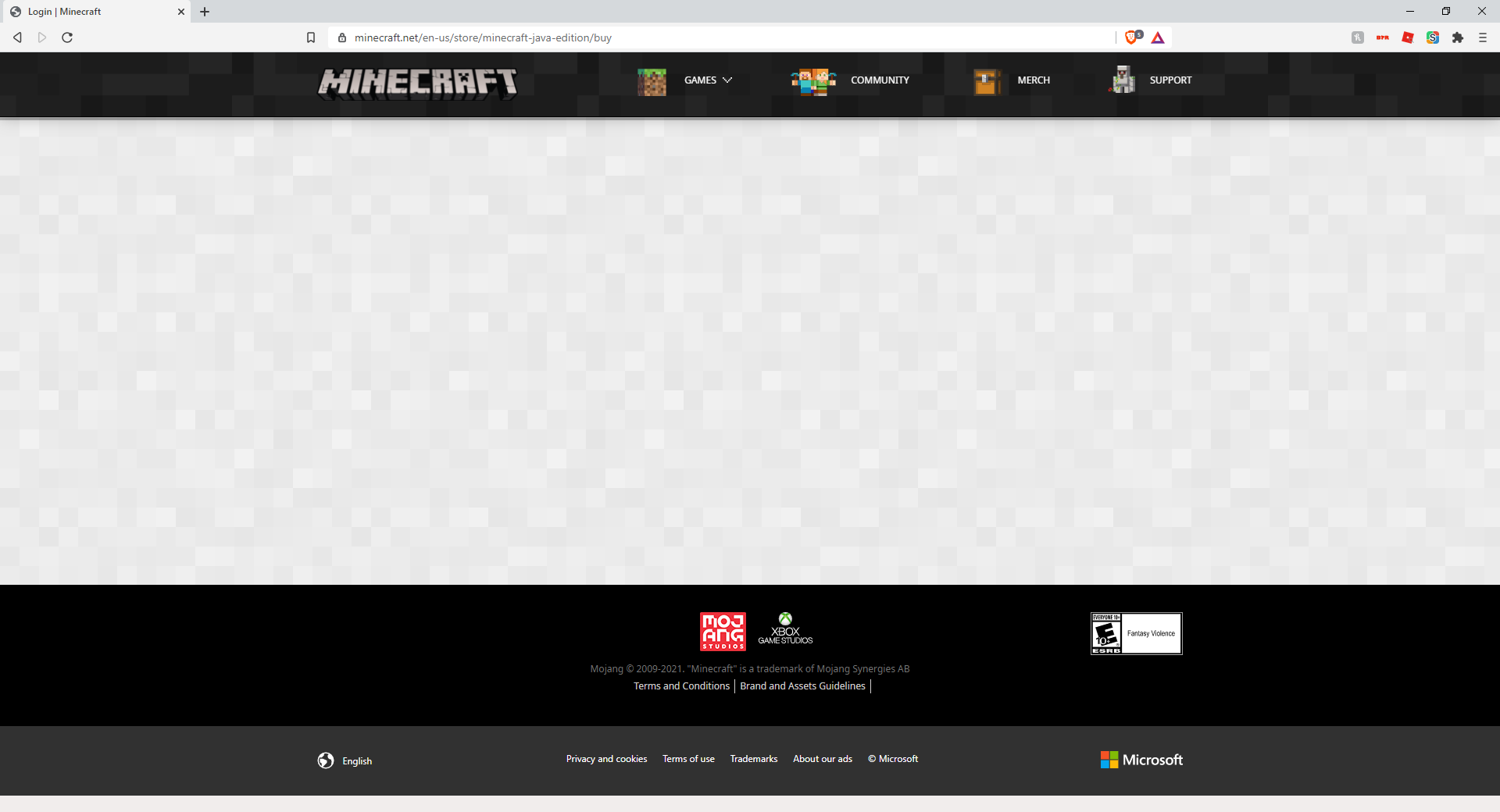Open the Support menu item
1500x812 pixels.
coord(1170,80)
